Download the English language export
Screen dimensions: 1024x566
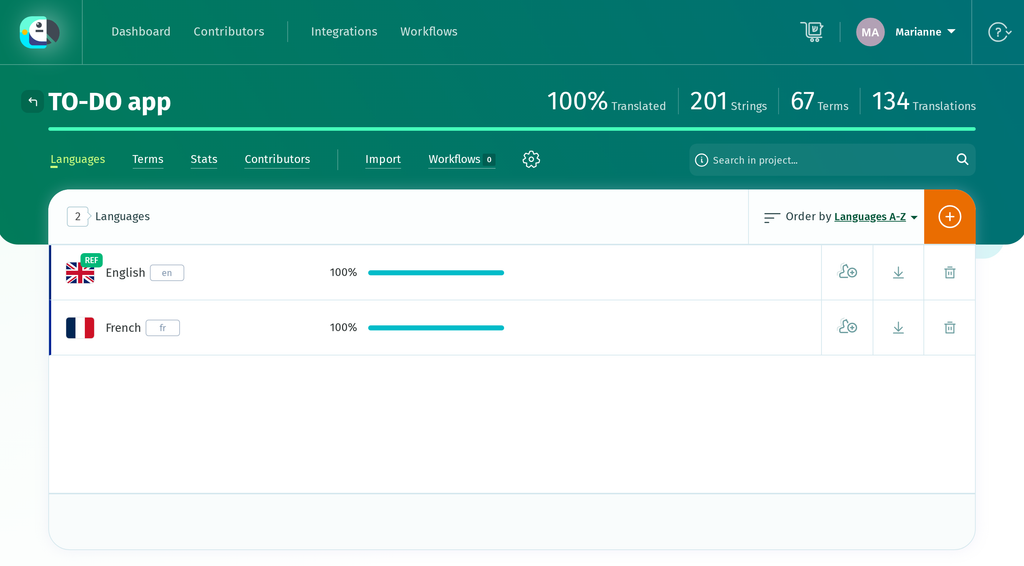(898, 272)
